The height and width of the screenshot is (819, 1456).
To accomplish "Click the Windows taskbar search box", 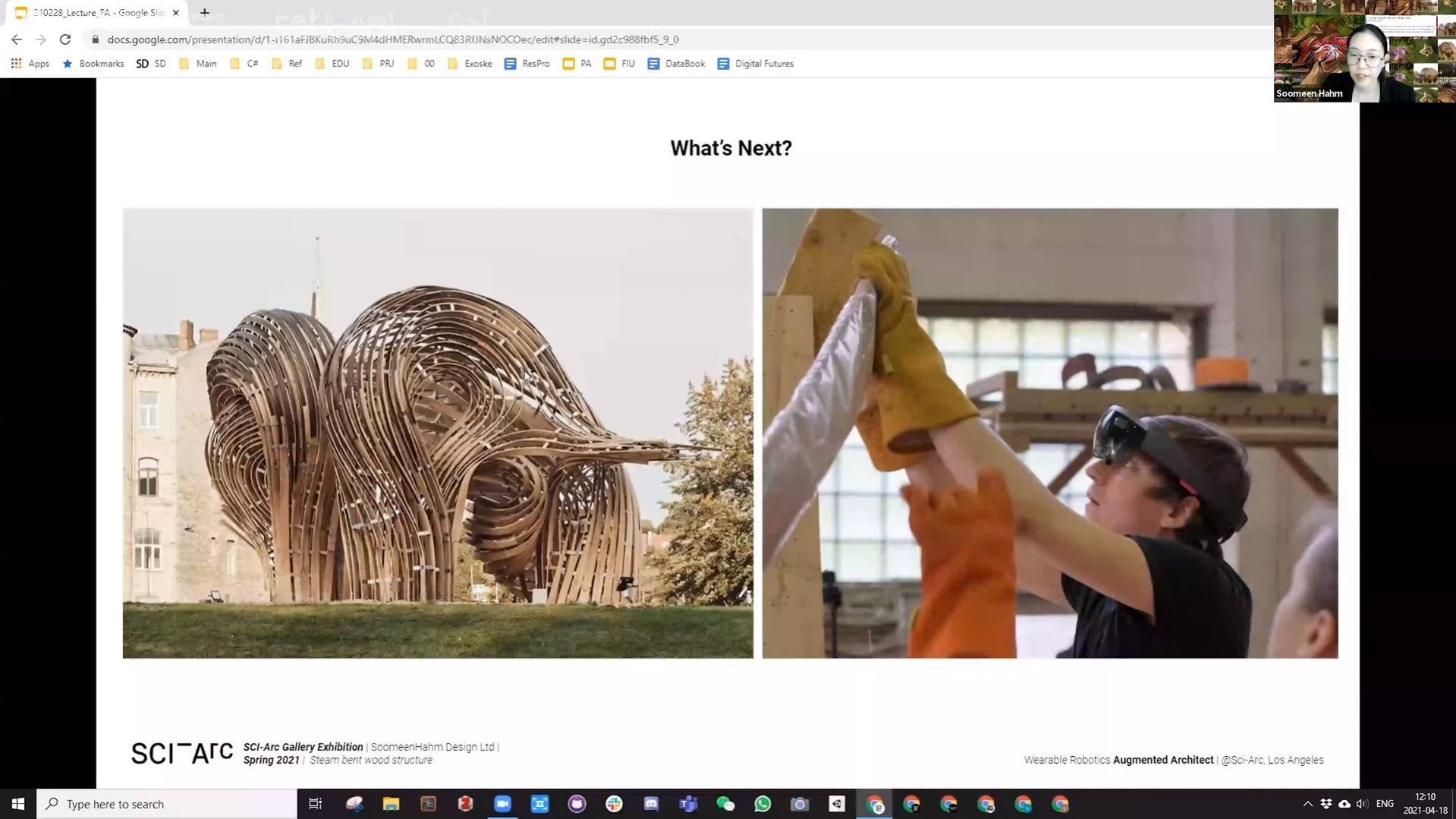I will click(x=167, y=804).
